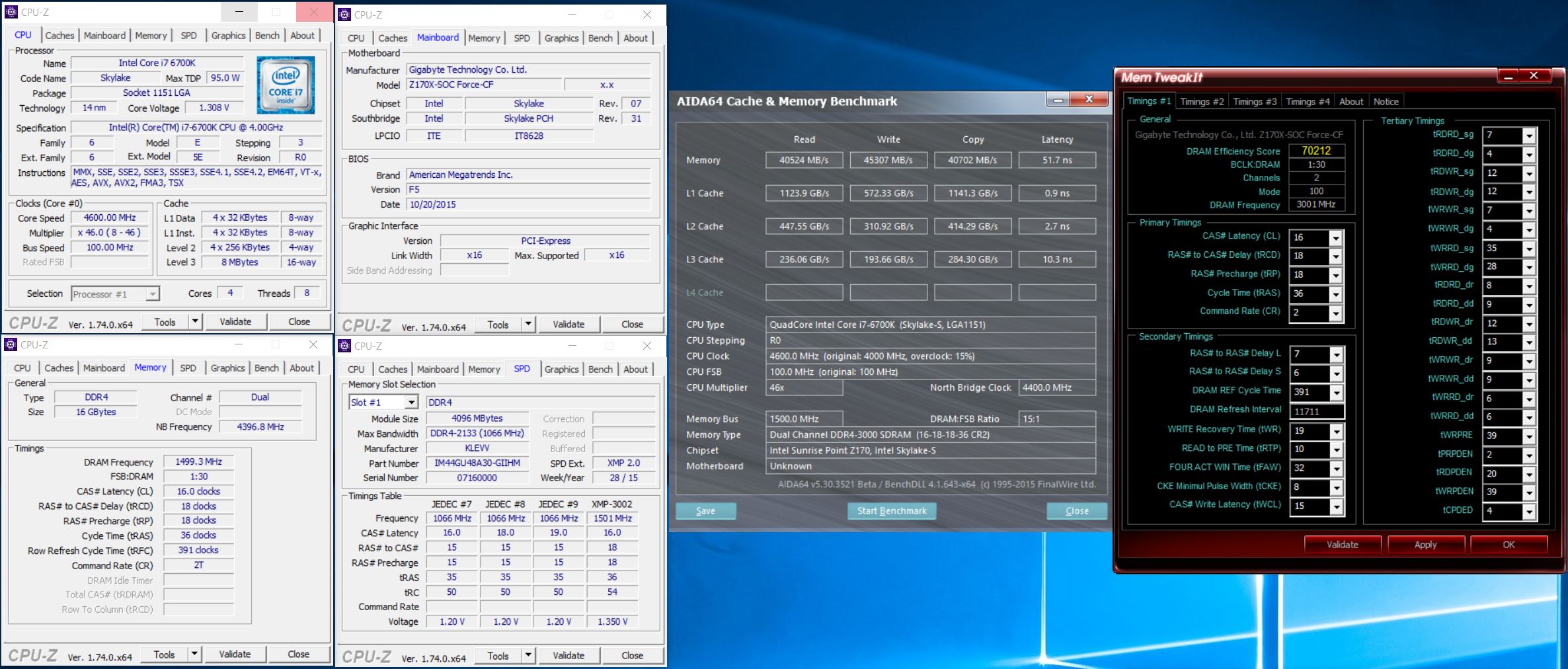The width and height of the screenshot is (1568, 669).
Task: Open the Tools dropdown arrow in the CPU-Z Memory window
Action: tap(194, 654)
